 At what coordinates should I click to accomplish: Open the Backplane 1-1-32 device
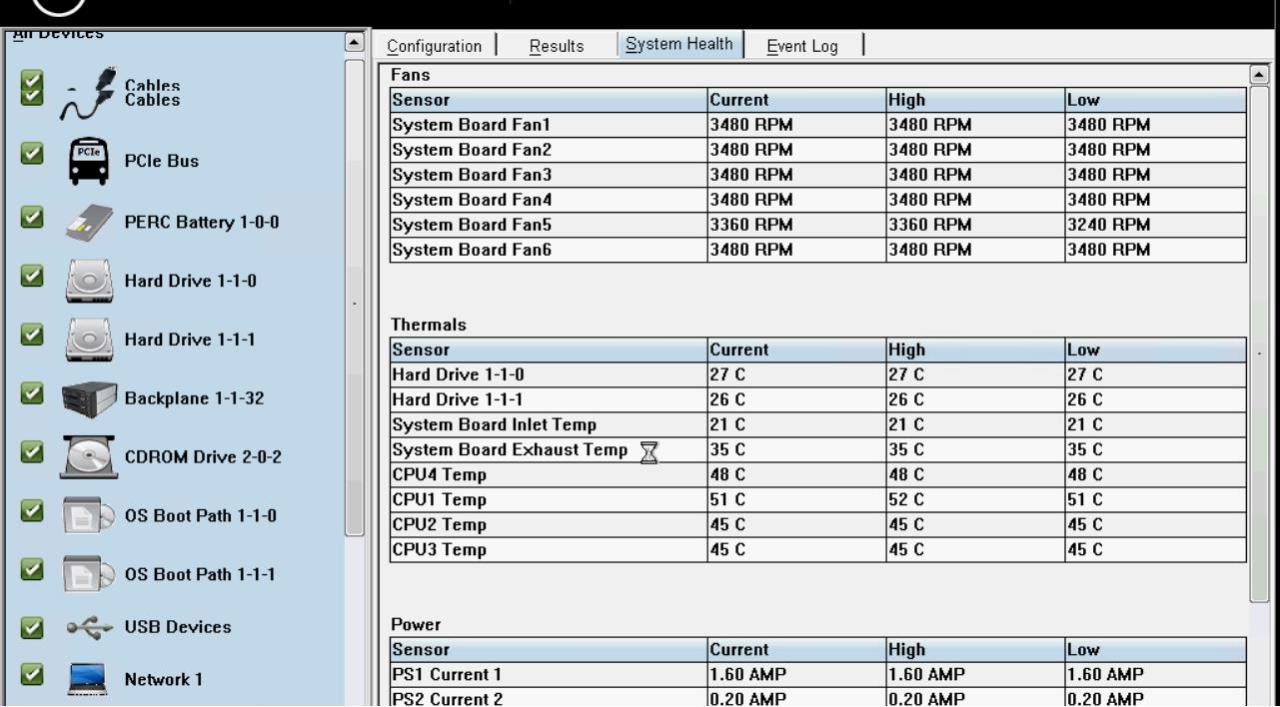click(x=88, y=398)
